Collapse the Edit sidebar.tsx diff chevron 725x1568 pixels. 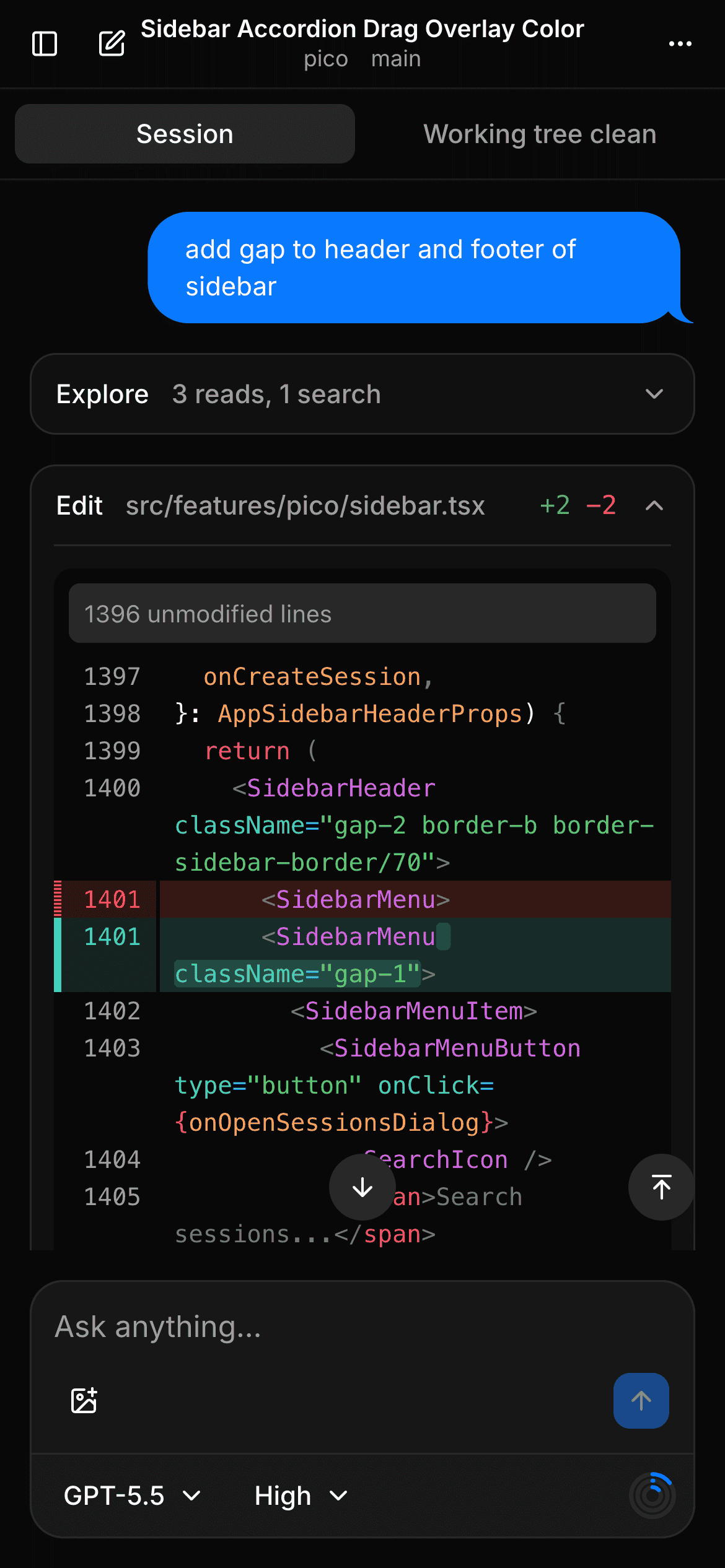click(654, 506)
